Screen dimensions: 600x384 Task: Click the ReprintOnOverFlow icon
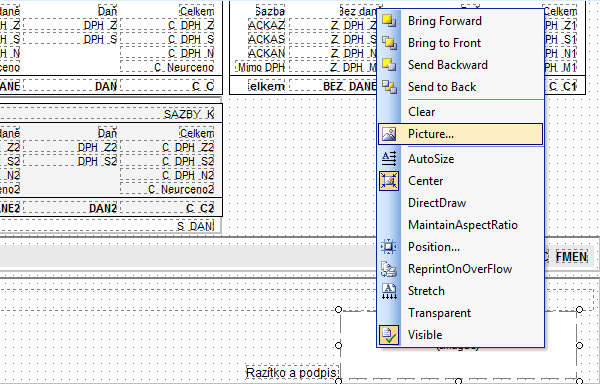(389, 269)
